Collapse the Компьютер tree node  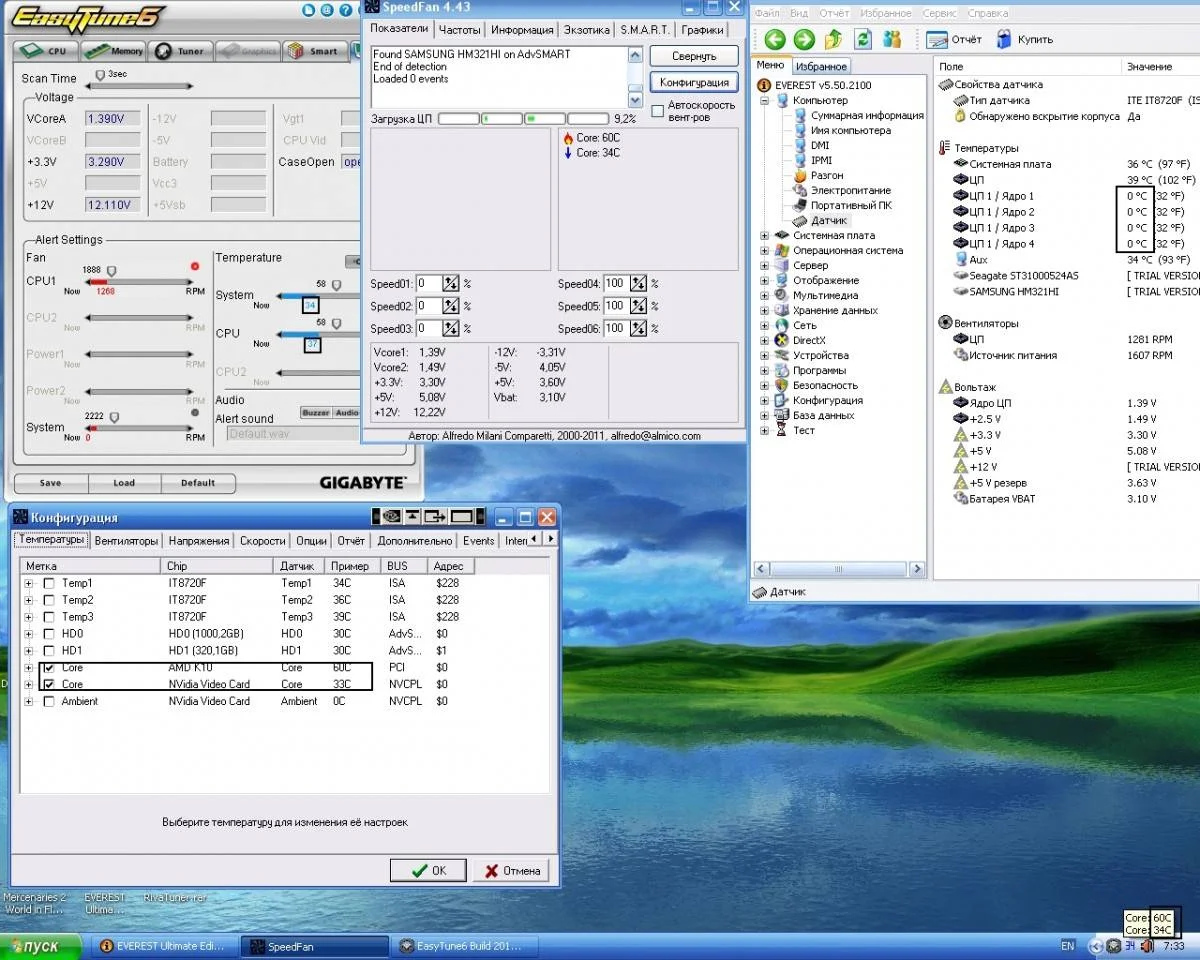click(x=764, y=101)
